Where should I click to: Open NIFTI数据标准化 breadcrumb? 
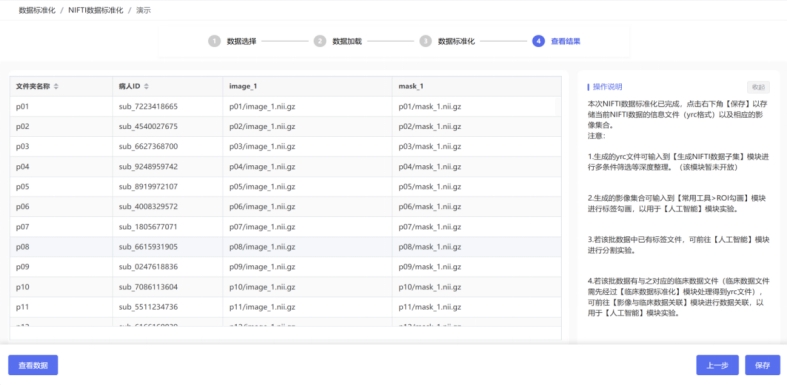96,10
